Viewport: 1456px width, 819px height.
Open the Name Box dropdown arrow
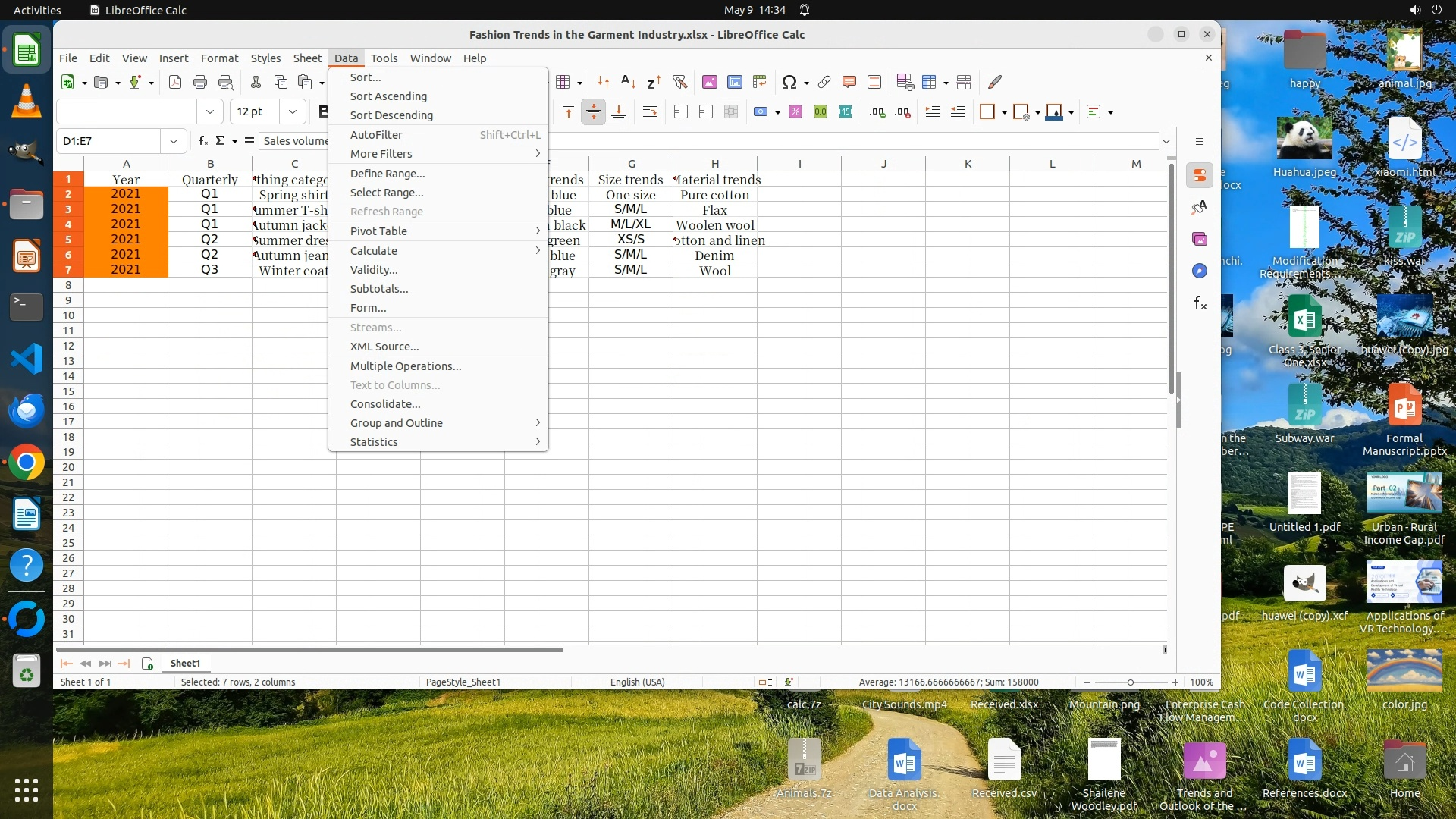(x=174, y=141)
